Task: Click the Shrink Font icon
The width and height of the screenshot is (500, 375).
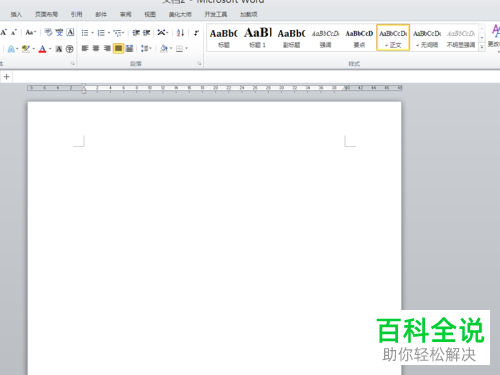Action: click(14, 32)
